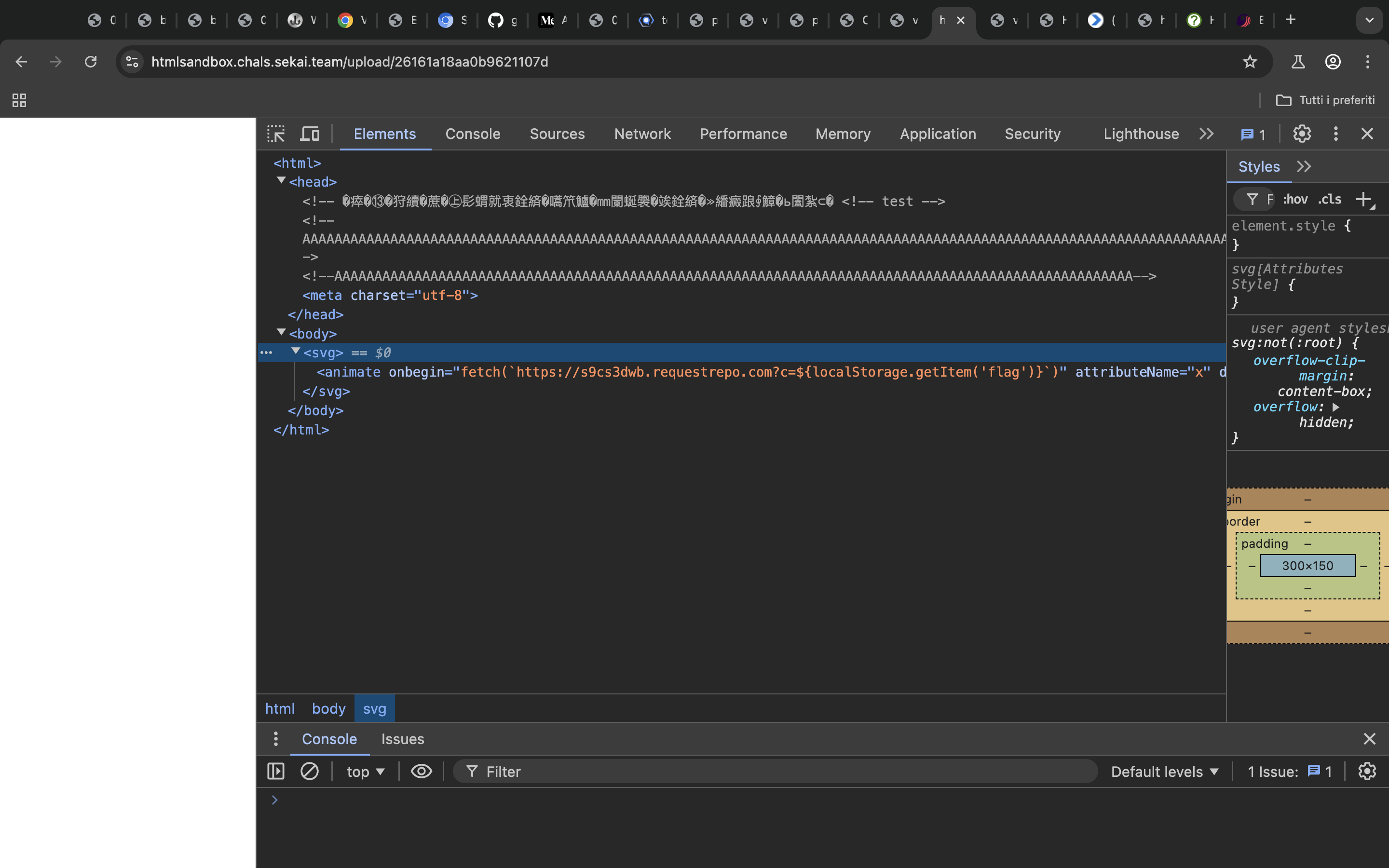This screenshot has height=868, width=1389.
Task: Show the console sidebar
Action: pyautogui.click(x=276, y=771)
